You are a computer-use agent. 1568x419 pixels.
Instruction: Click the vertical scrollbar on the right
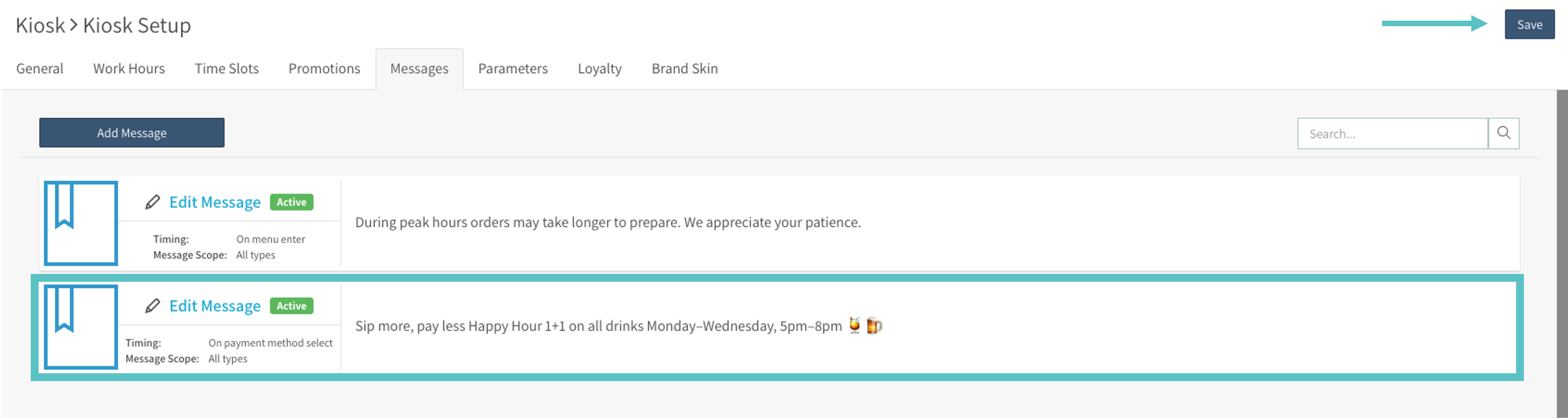[1561, 243]
